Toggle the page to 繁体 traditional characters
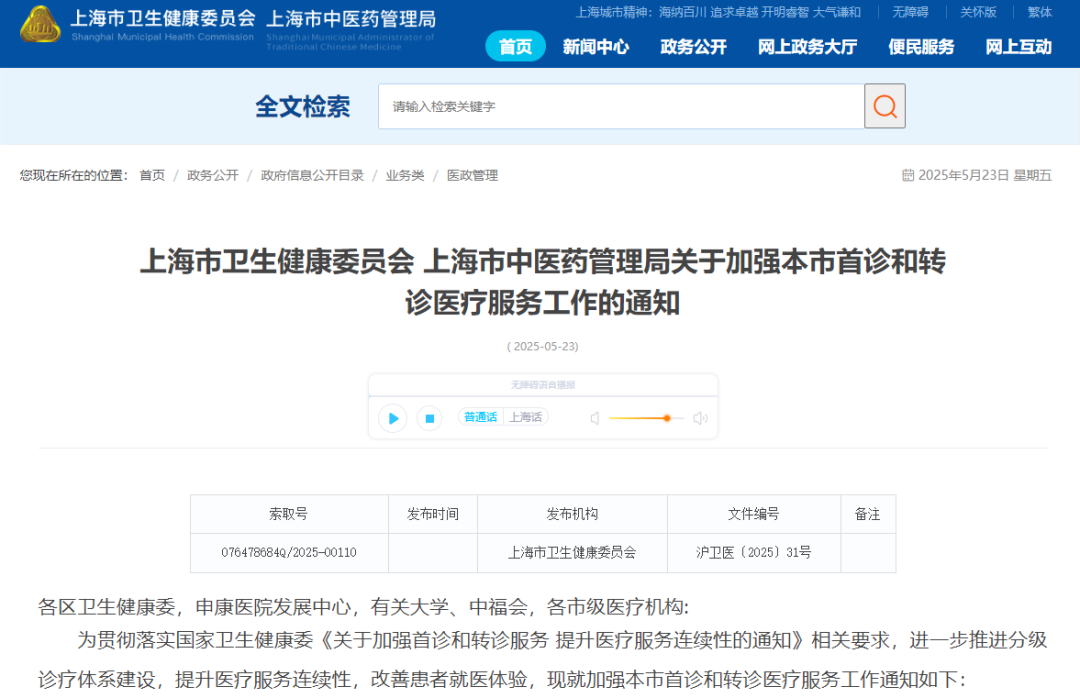This screenshot has height=698, width=1080. (x=1039, y=12)
